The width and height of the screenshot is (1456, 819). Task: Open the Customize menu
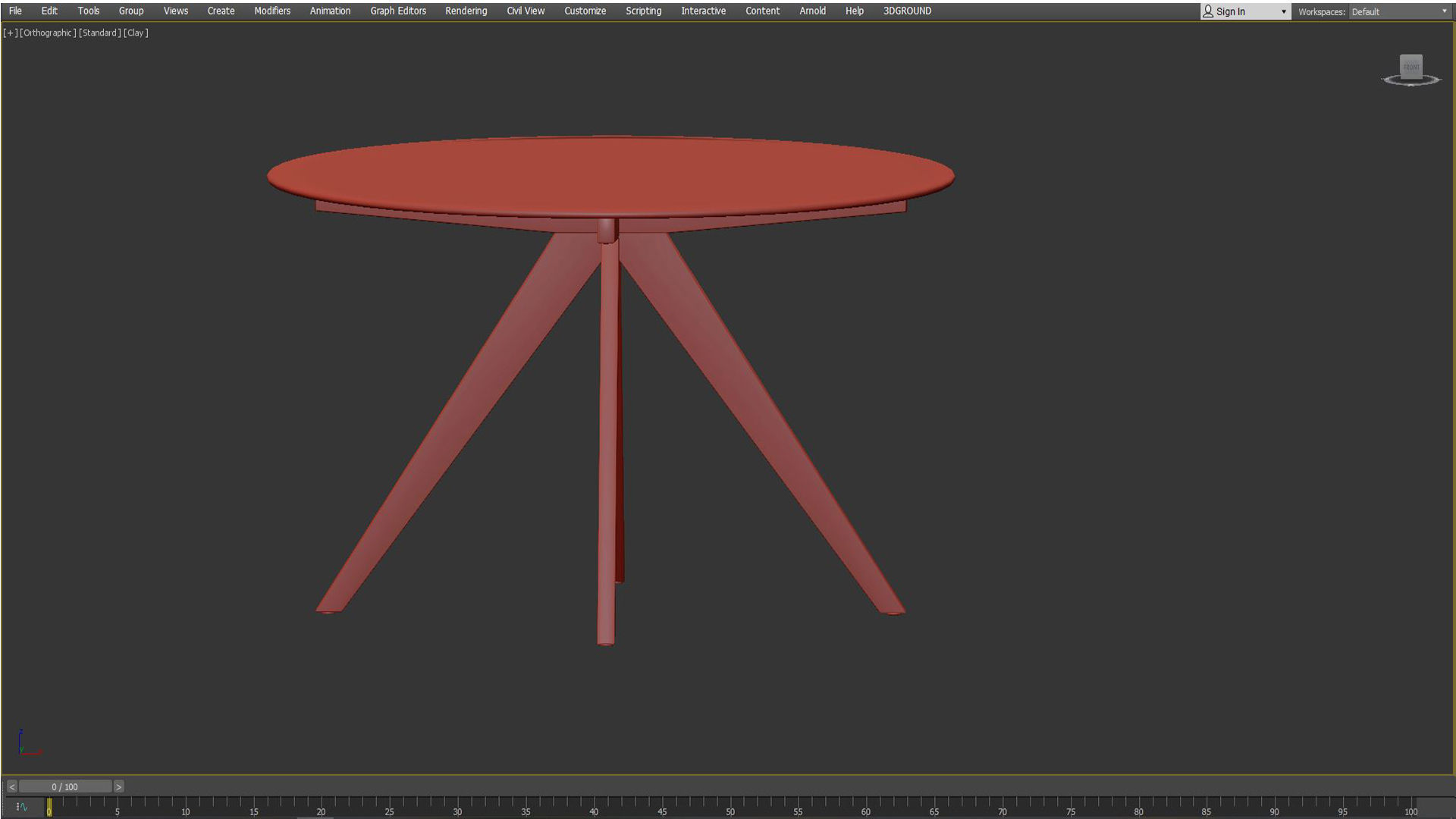point(585,11)
